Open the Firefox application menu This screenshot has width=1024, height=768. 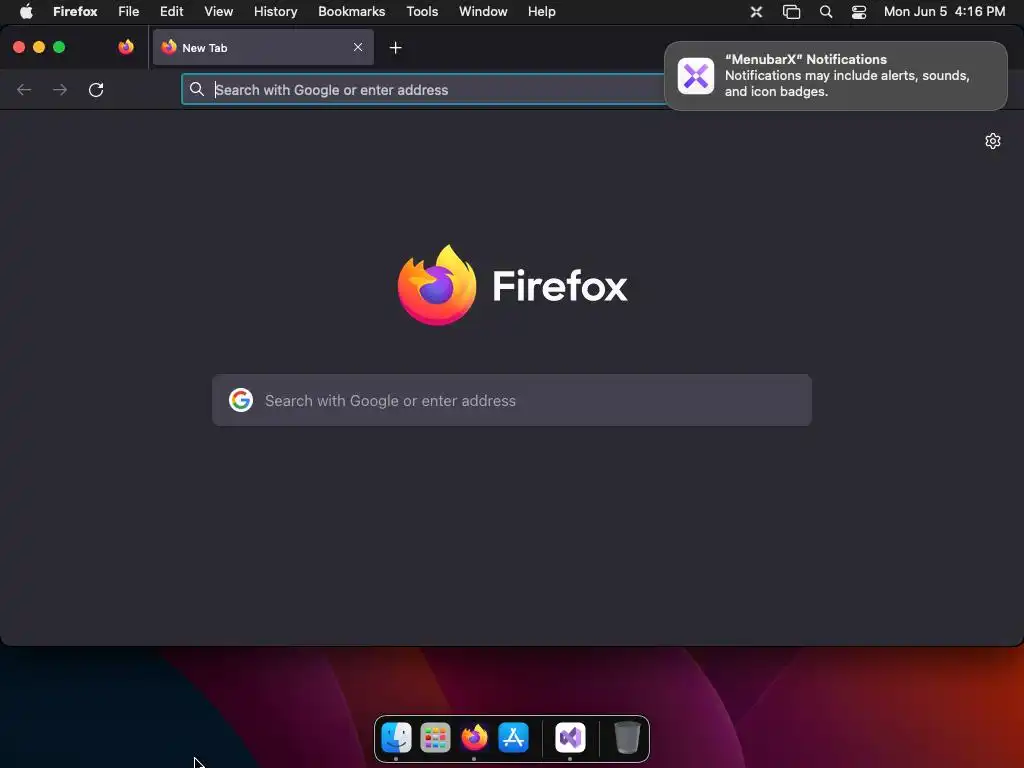75,11
